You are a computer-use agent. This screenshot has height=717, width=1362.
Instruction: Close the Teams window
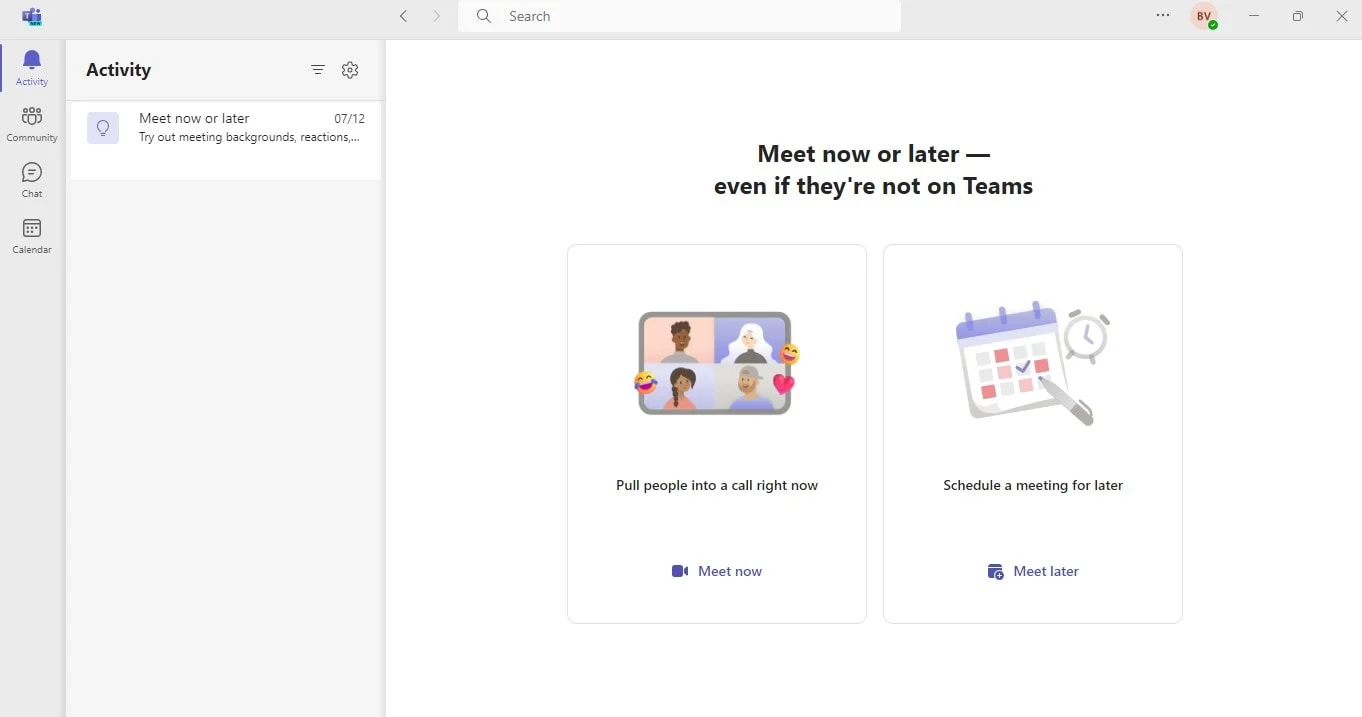tap(1341, 16)
